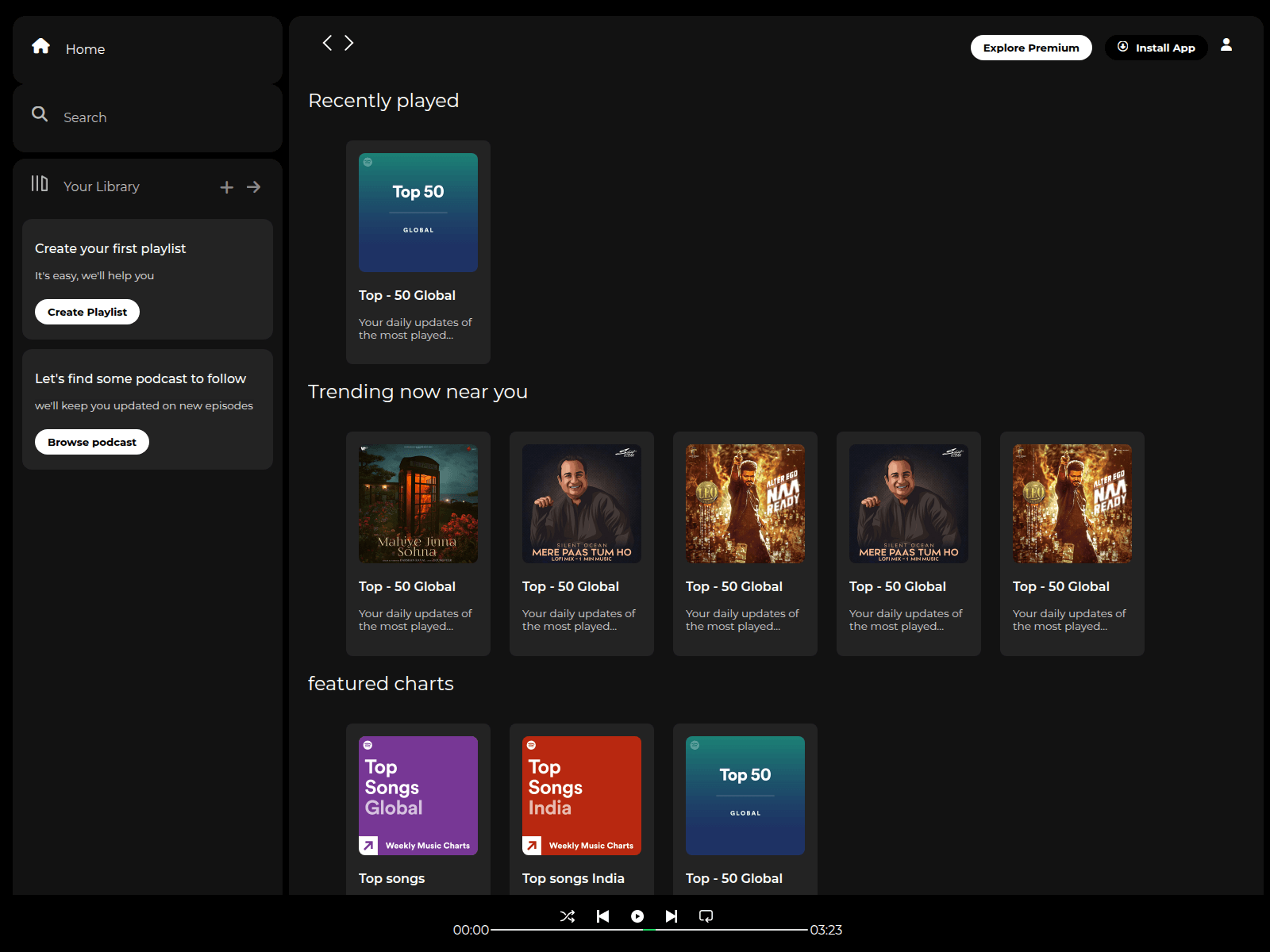
Task: Click the "featured charts" heading
Action: coord(381,684)
